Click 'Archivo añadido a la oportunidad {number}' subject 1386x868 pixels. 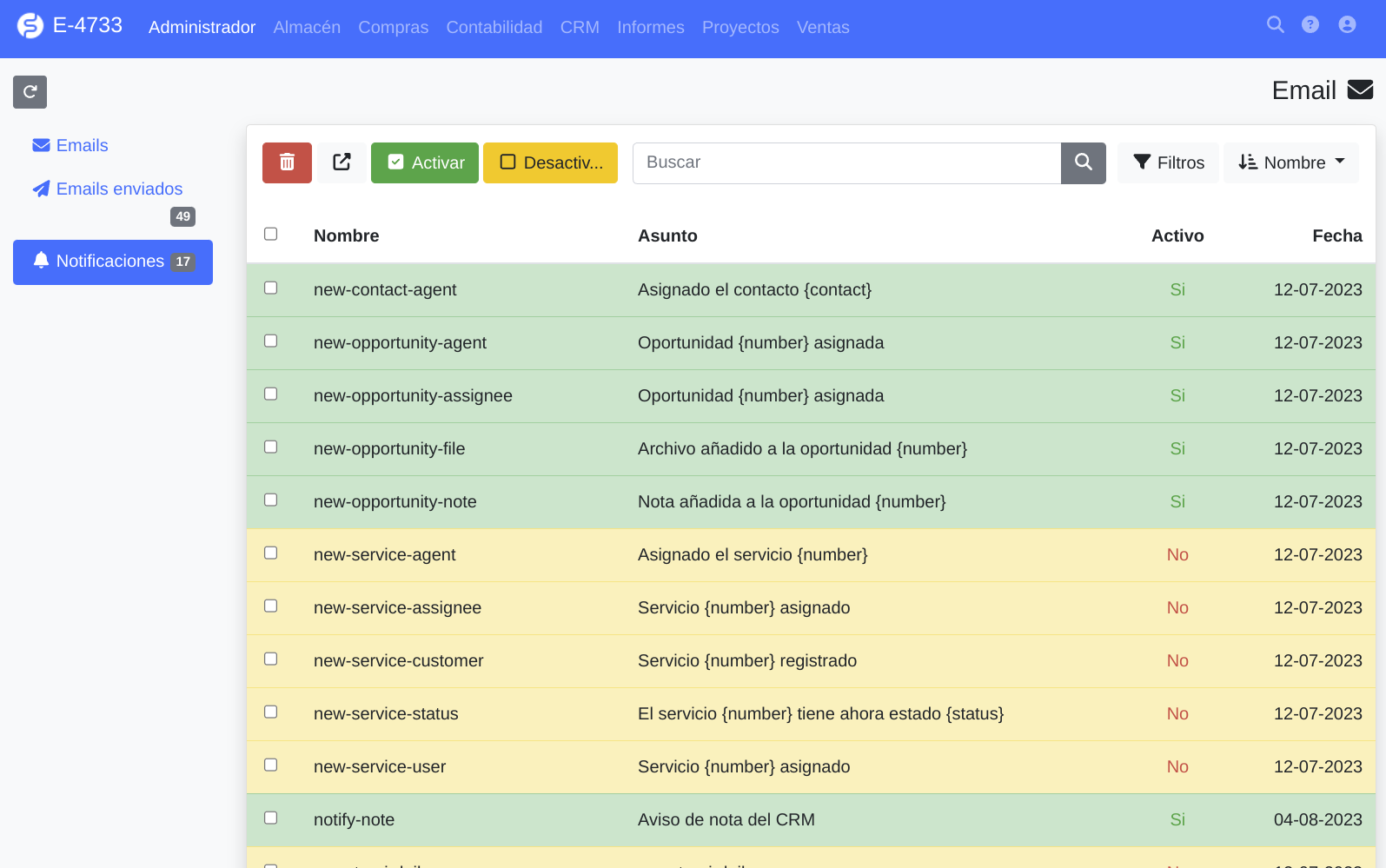(802, 448)
